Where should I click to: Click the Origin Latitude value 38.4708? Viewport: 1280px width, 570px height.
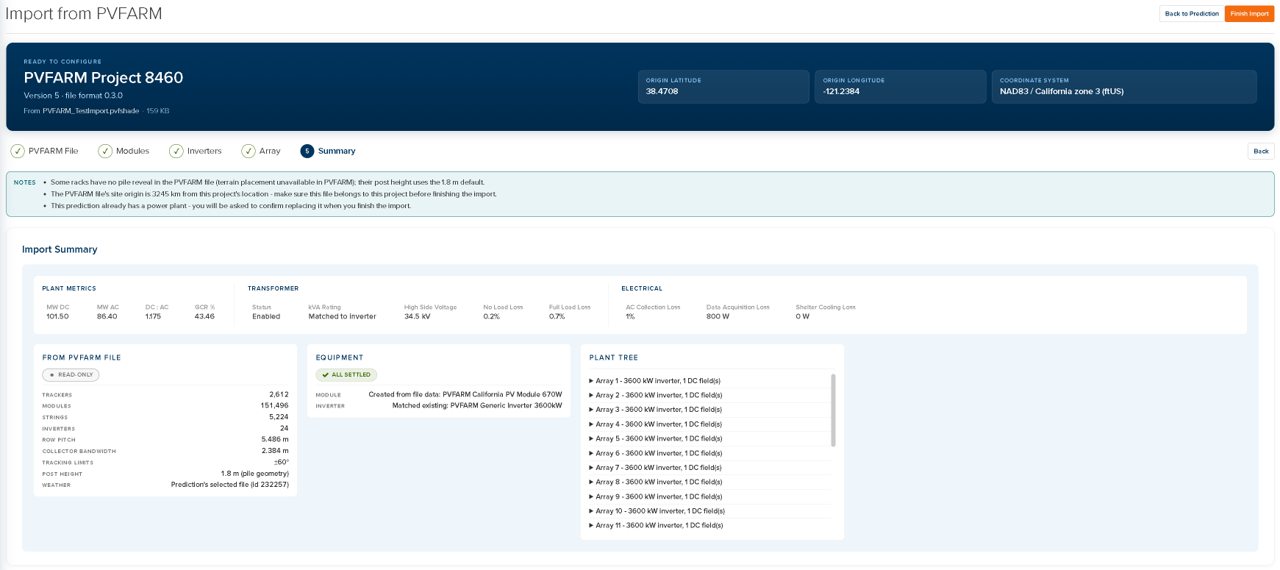pos(662,91)
